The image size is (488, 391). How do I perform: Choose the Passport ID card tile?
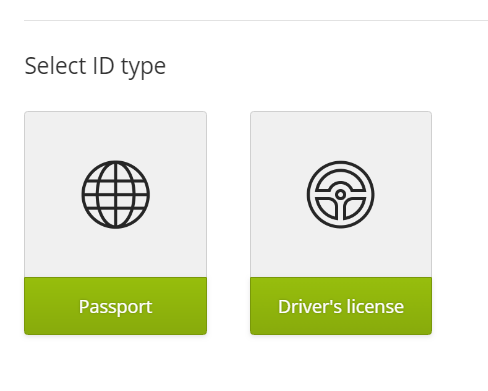click(x=115, y=223)
